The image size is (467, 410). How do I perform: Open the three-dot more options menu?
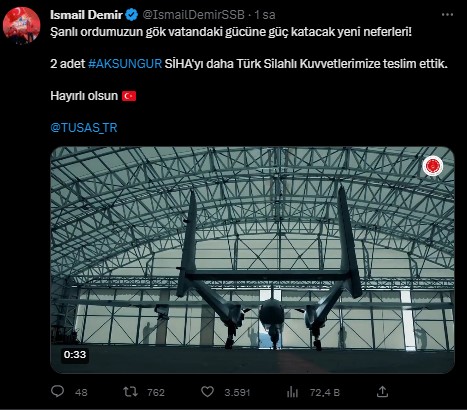point(447,15)
